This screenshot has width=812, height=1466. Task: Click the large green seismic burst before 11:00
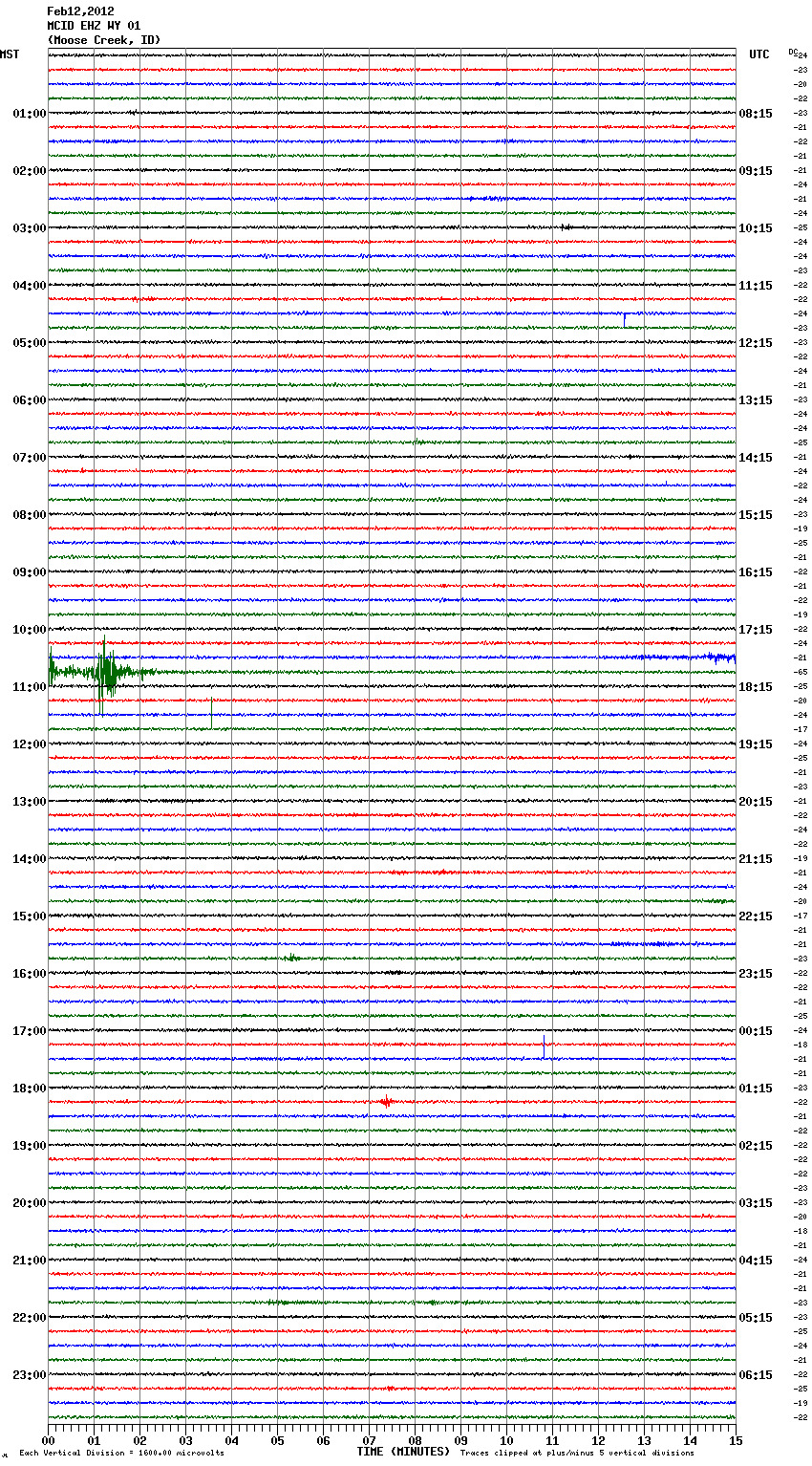click(x=105, y=673)
